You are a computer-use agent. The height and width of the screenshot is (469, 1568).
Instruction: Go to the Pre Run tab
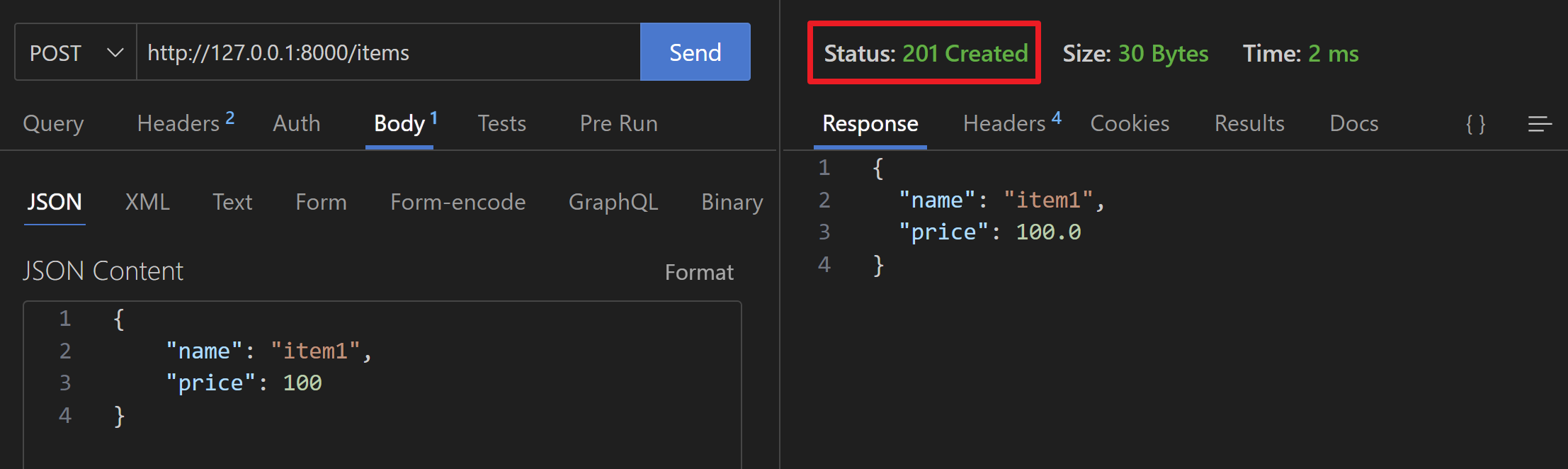(x=619, y=123)
